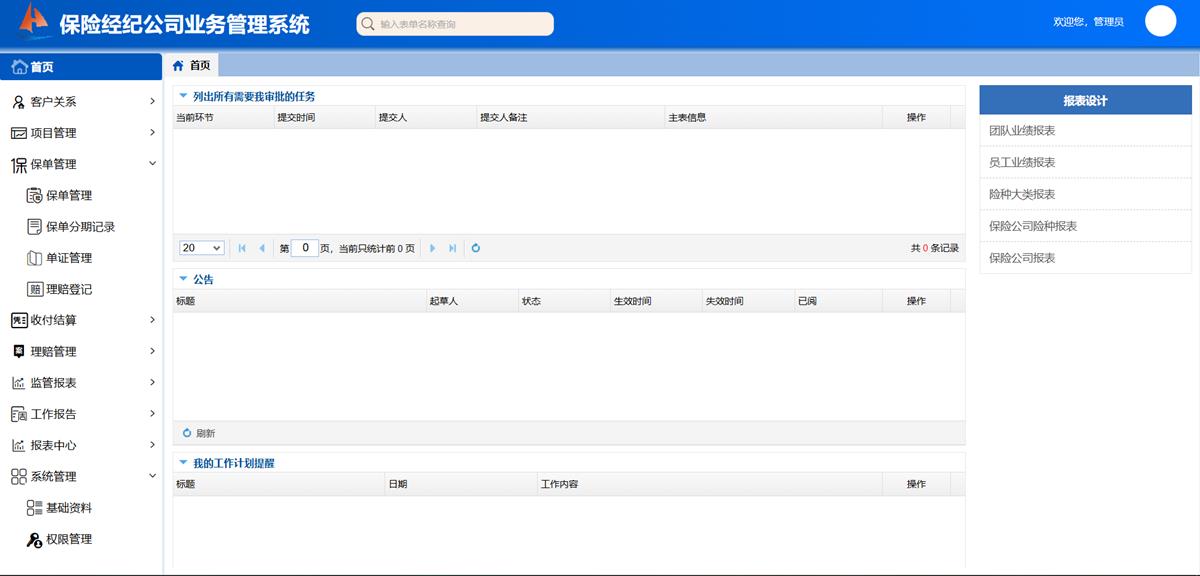This screenshot has width=1200, height=576.
Task: Click the 主表信息 column header
Action: coord(774,117)
